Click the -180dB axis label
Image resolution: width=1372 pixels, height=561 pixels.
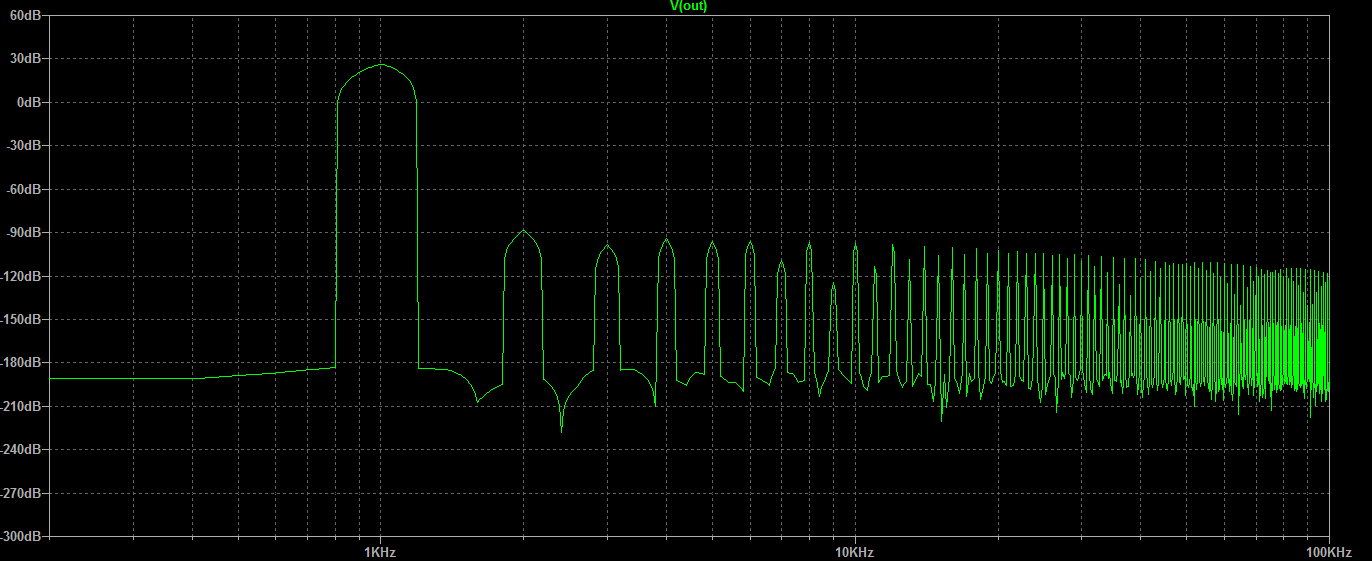[x=21, y=363]
